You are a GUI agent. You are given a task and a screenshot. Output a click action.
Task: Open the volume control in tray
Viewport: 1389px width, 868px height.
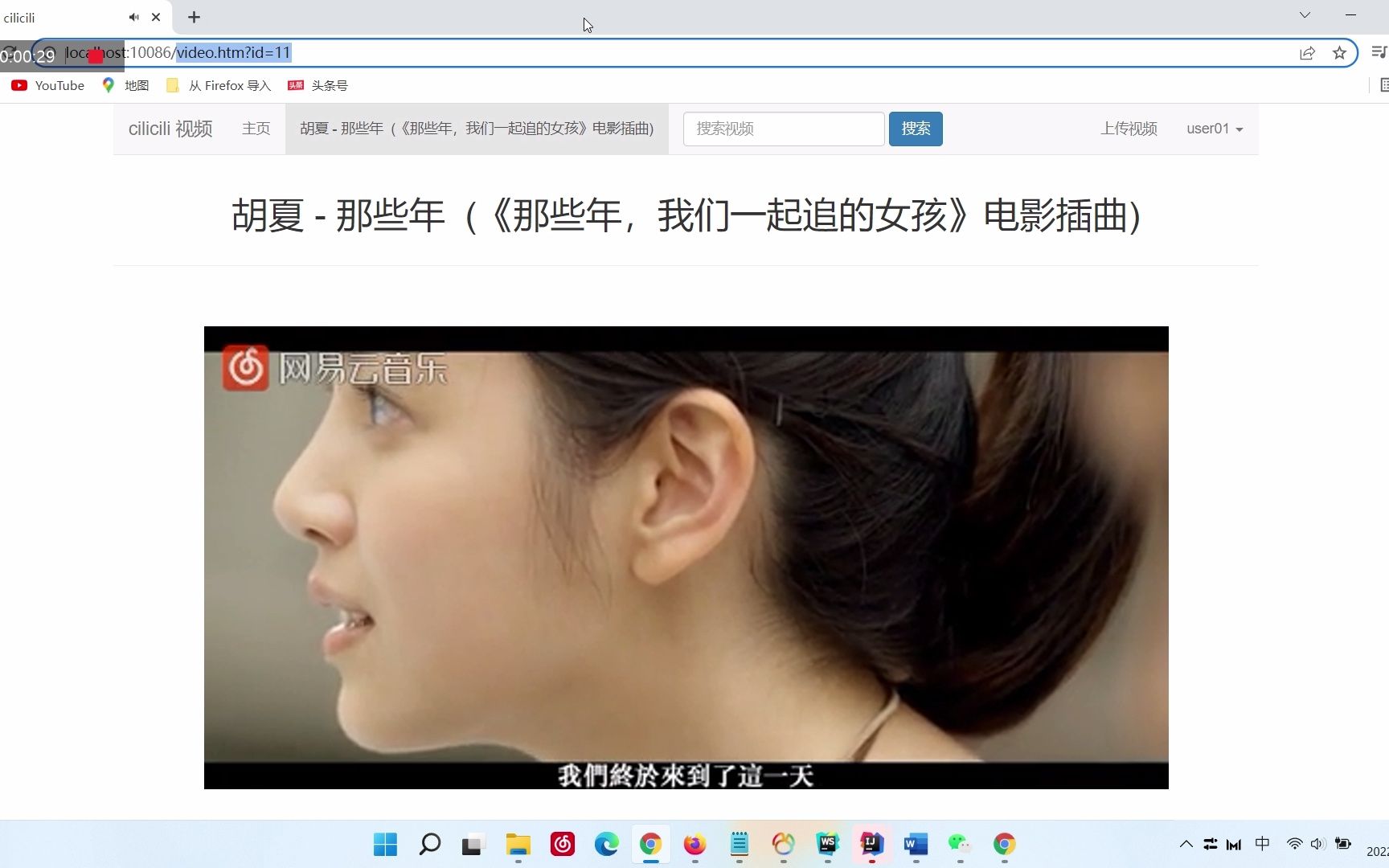pos(1318,844)
